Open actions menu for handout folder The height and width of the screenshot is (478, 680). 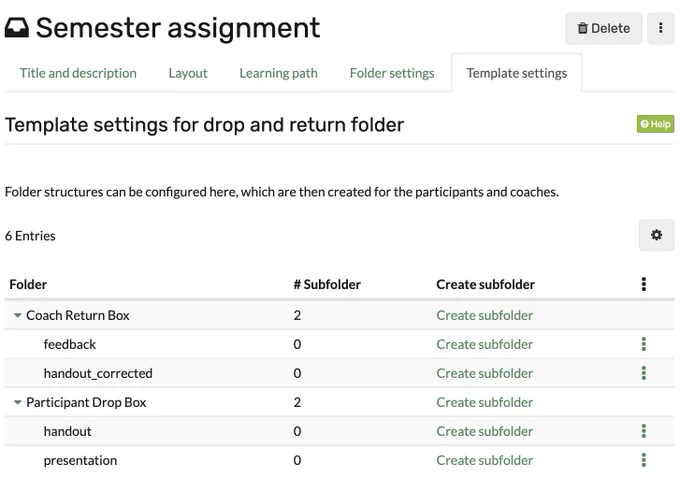644,431
